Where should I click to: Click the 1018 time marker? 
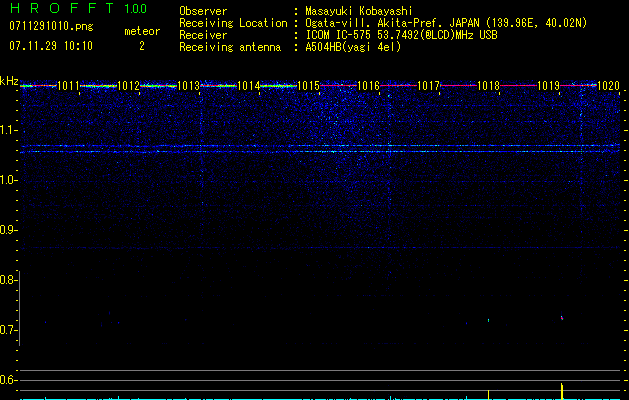(x=488, y=85)
